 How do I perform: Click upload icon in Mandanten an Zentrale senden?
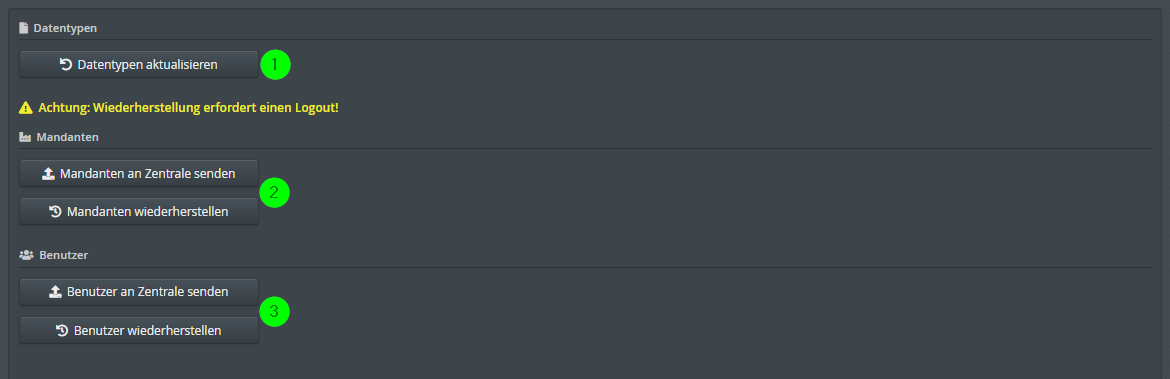49,174
